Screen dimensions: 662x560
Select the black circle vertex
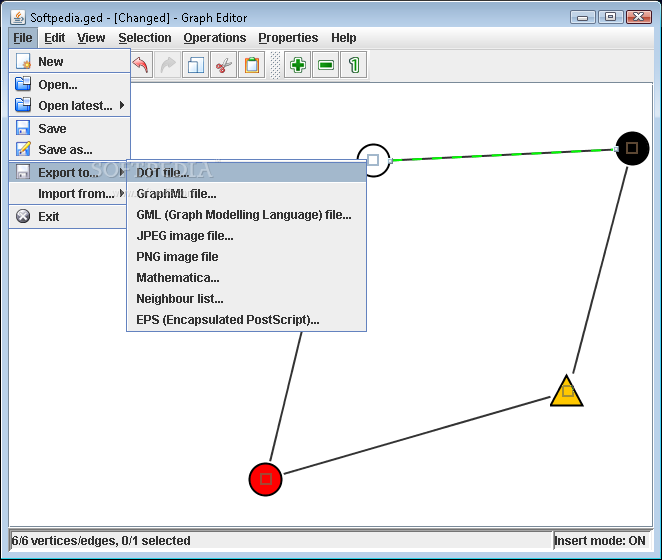click(x=632, y=148)
